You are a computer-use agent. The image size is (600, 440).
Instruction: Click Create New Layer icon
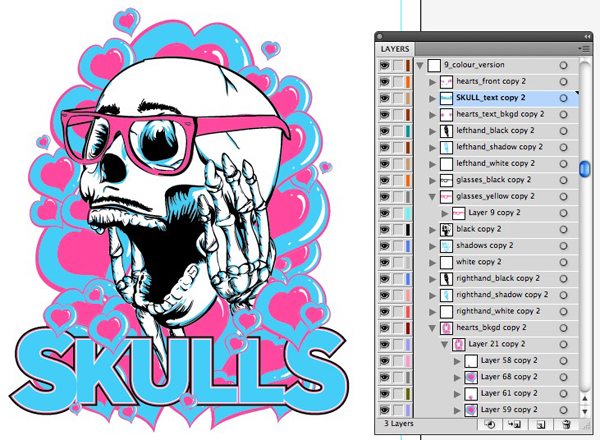click(541, 424)
